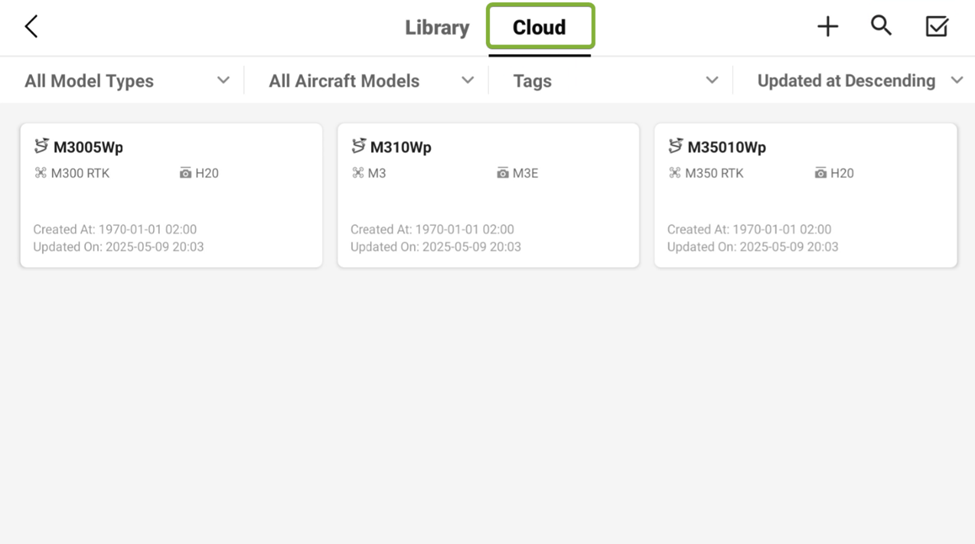This screenshot has height=544, width=975.
Task: Open the M3005Wp route card
Action: [x=171, y=195]
